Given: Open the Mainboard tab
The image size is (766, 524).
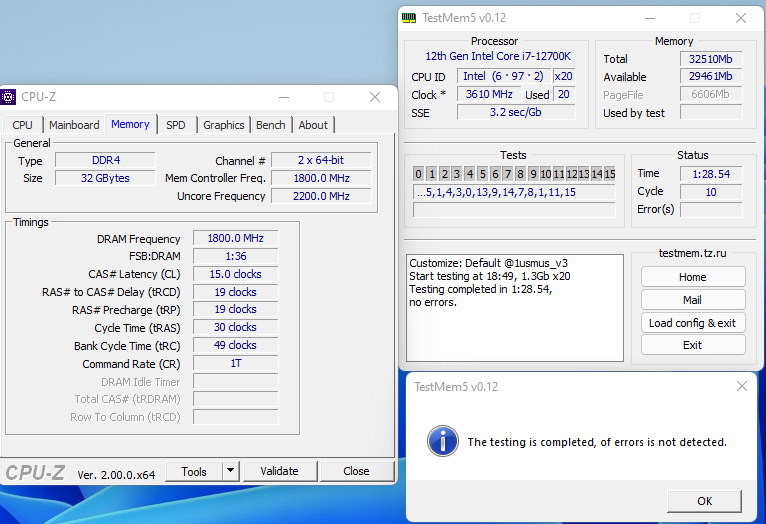Looking at the screenshot, I should coord(74,125).
